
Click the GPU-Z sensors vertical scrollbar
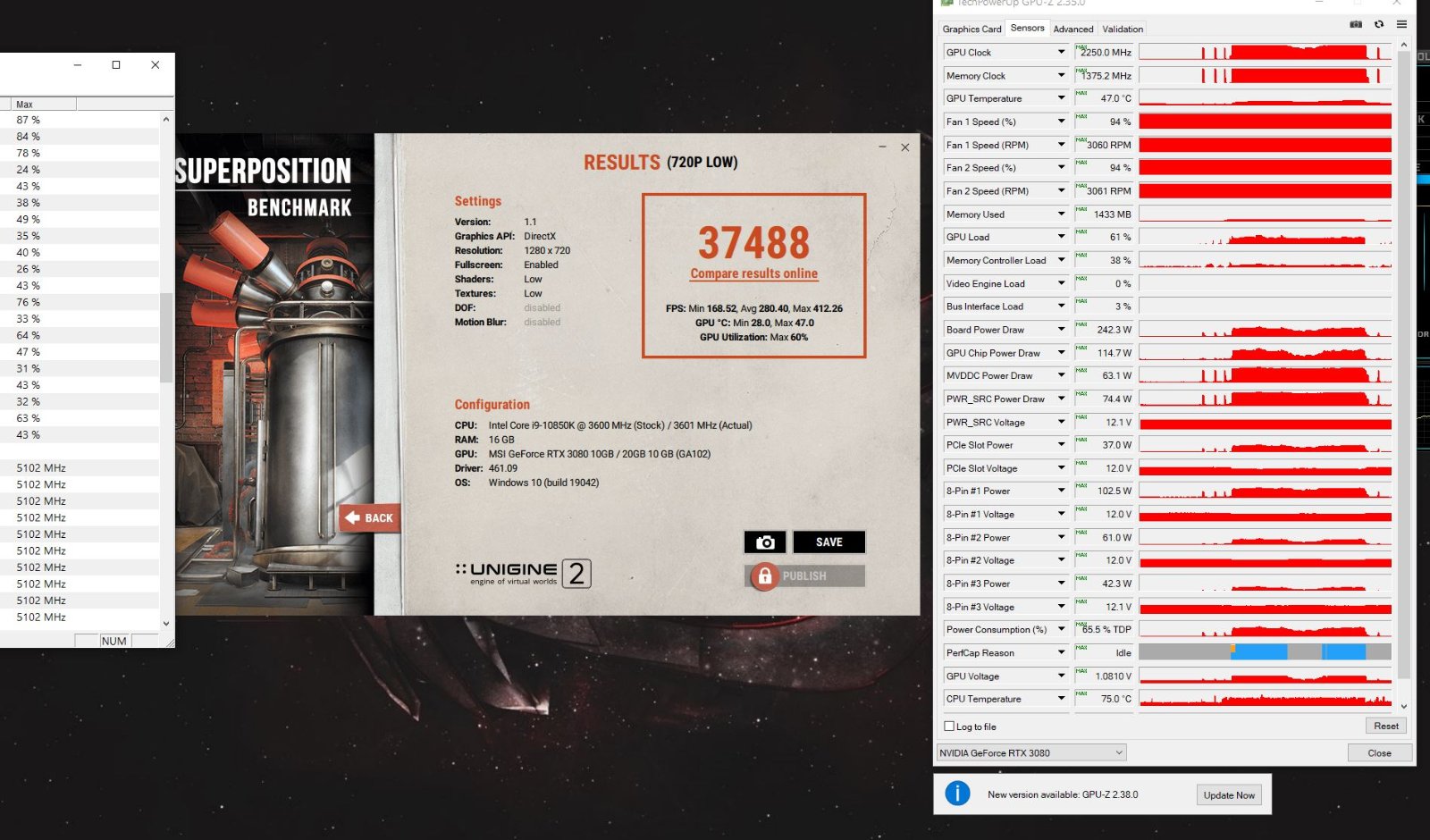point(1403,366)
